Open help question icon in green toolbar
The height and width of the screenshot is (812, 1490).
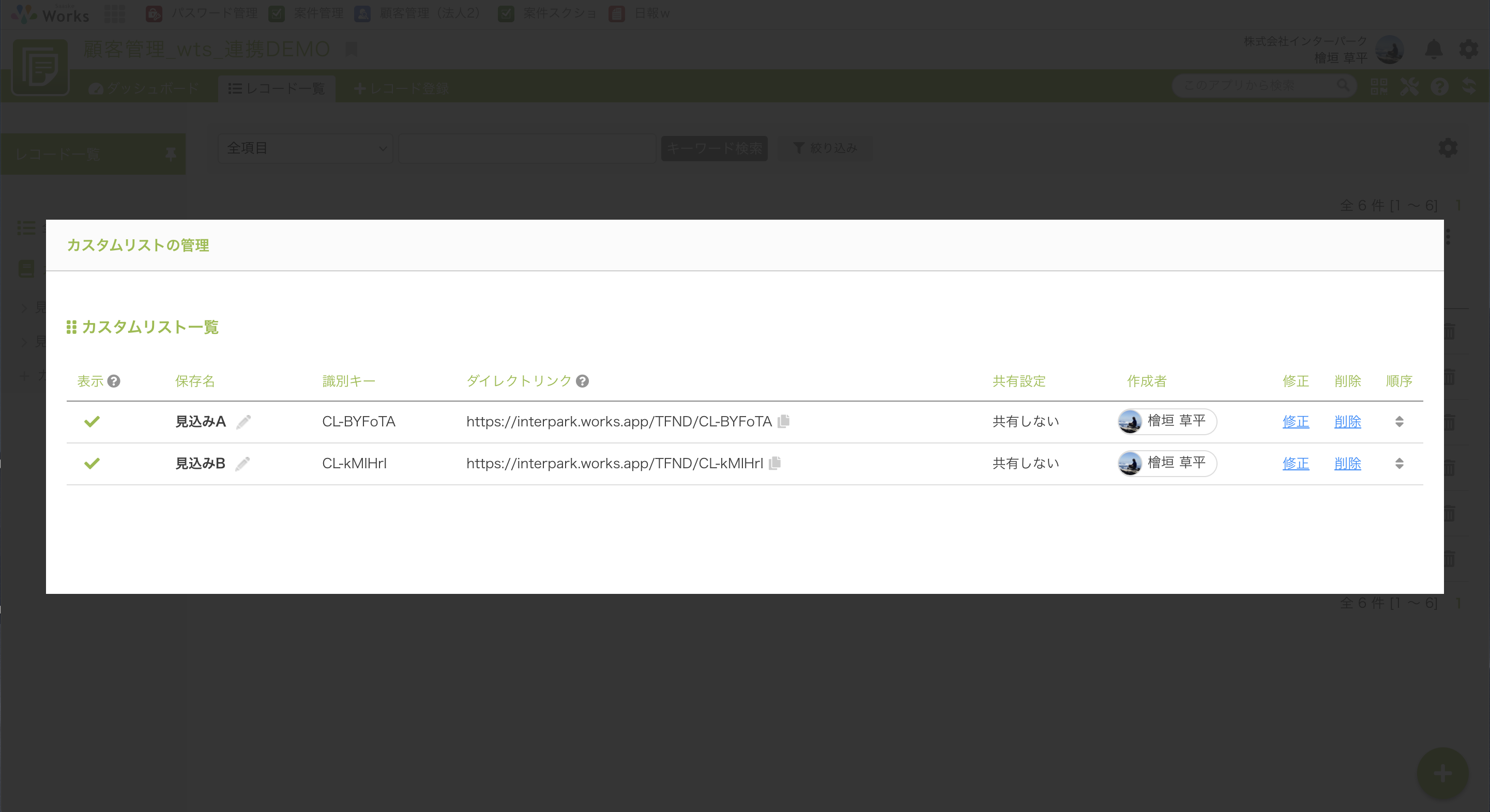(1440, 86)
